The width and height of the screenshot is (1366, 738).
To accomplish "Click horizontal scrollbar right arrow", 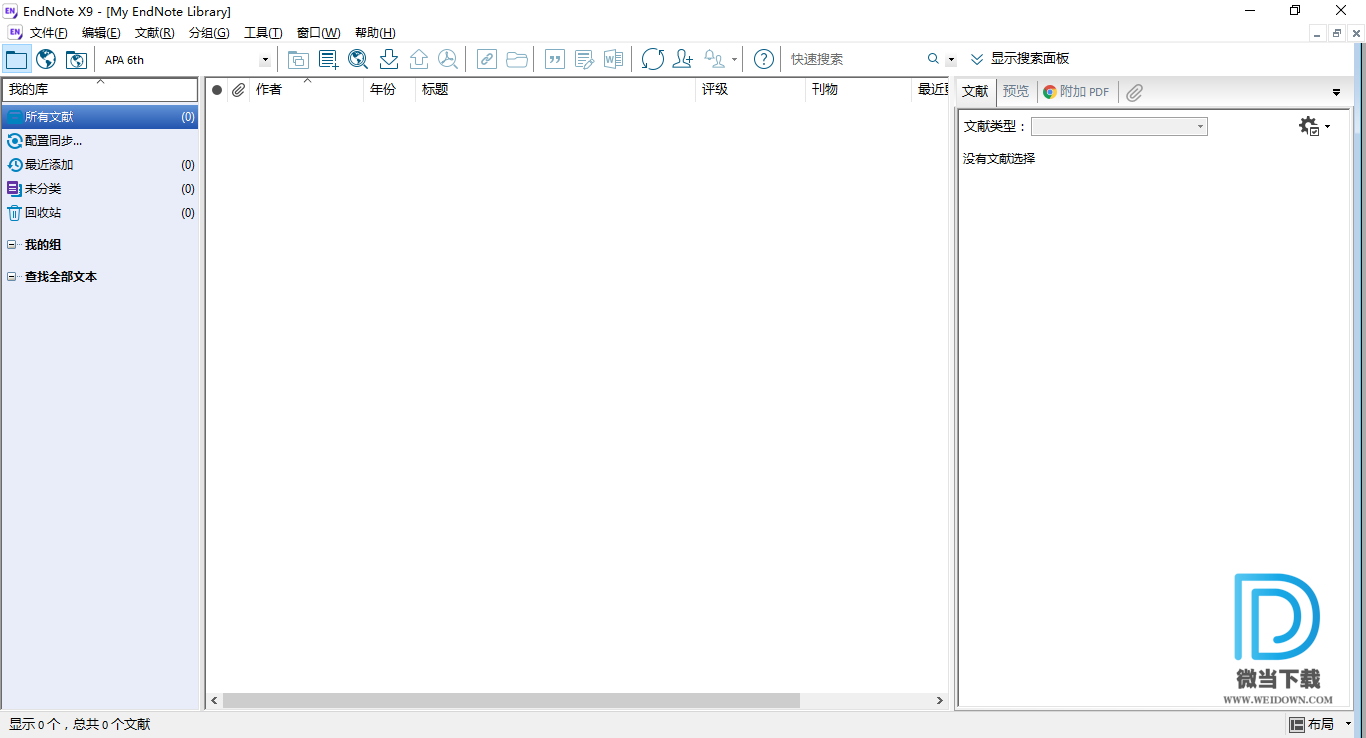I will [940, 701].
